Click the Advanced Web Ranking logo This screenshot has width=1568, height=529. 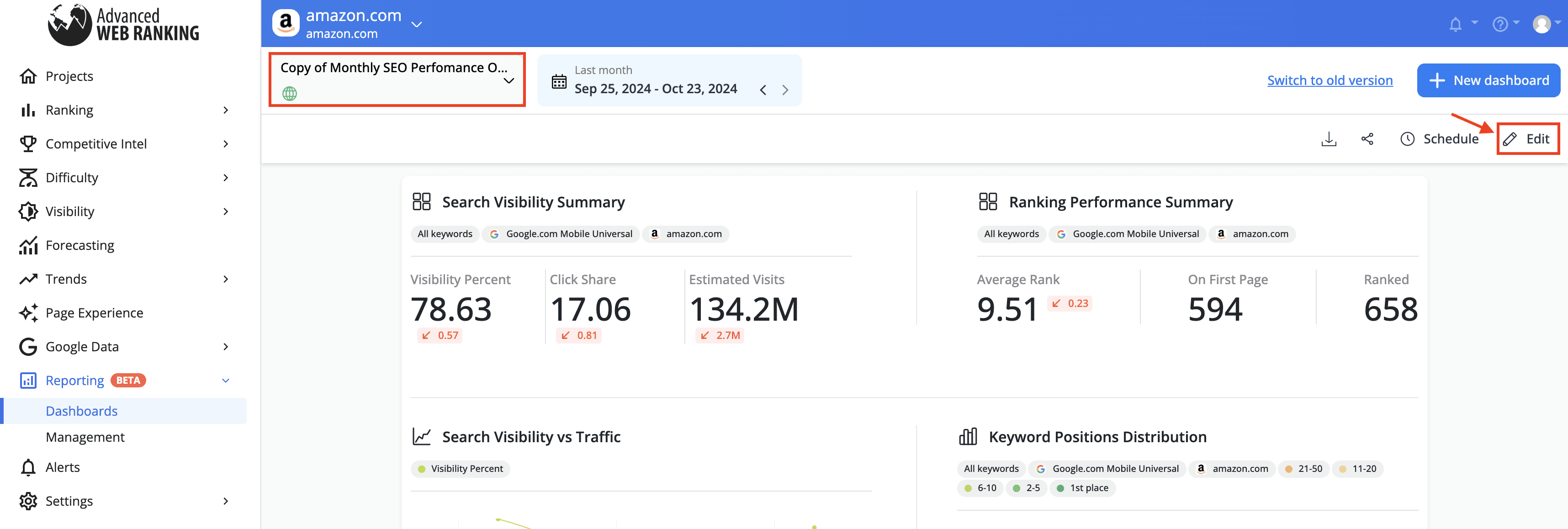(x=123, y=24)
